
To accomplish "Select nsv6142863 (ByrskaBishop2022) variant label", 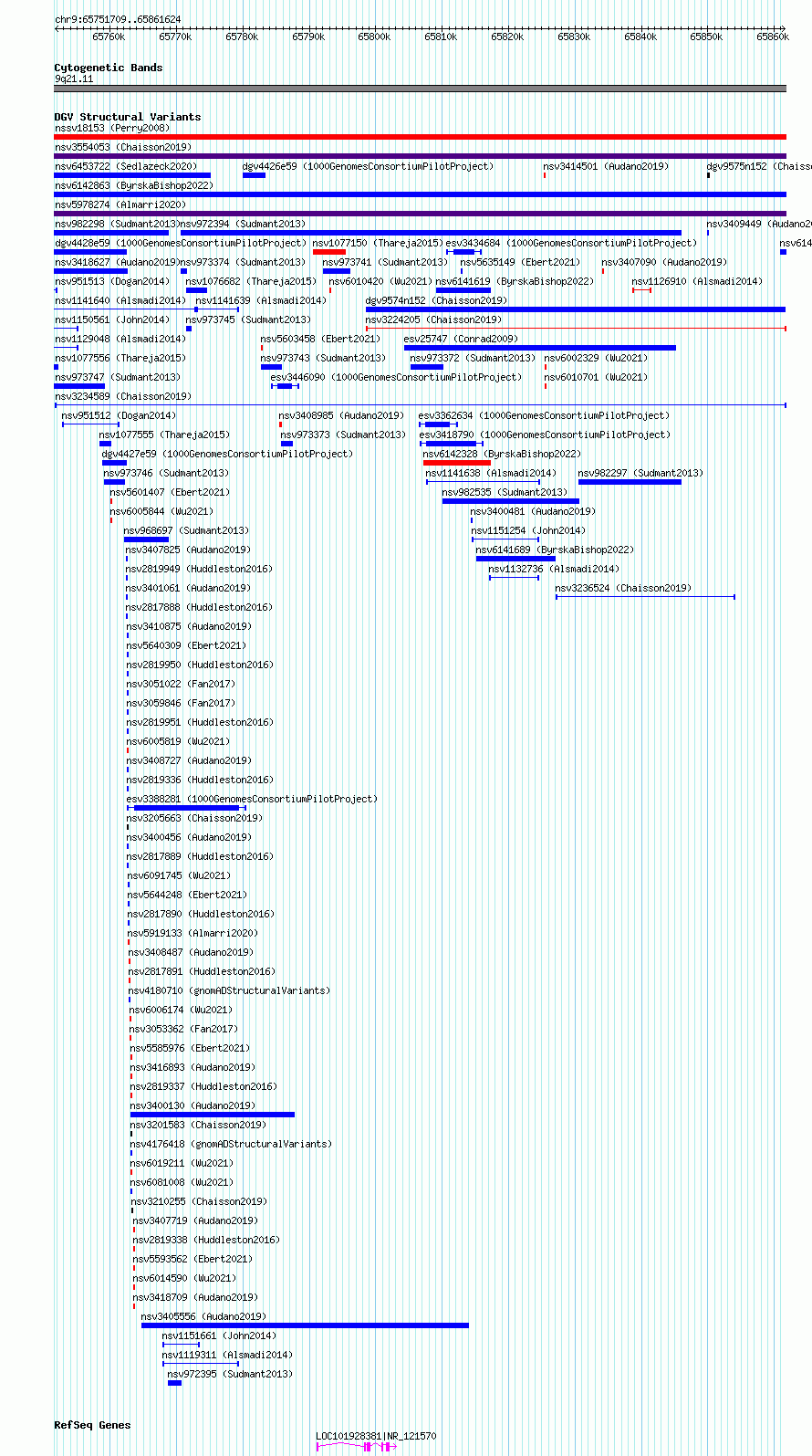I will [x=134, y=185].
